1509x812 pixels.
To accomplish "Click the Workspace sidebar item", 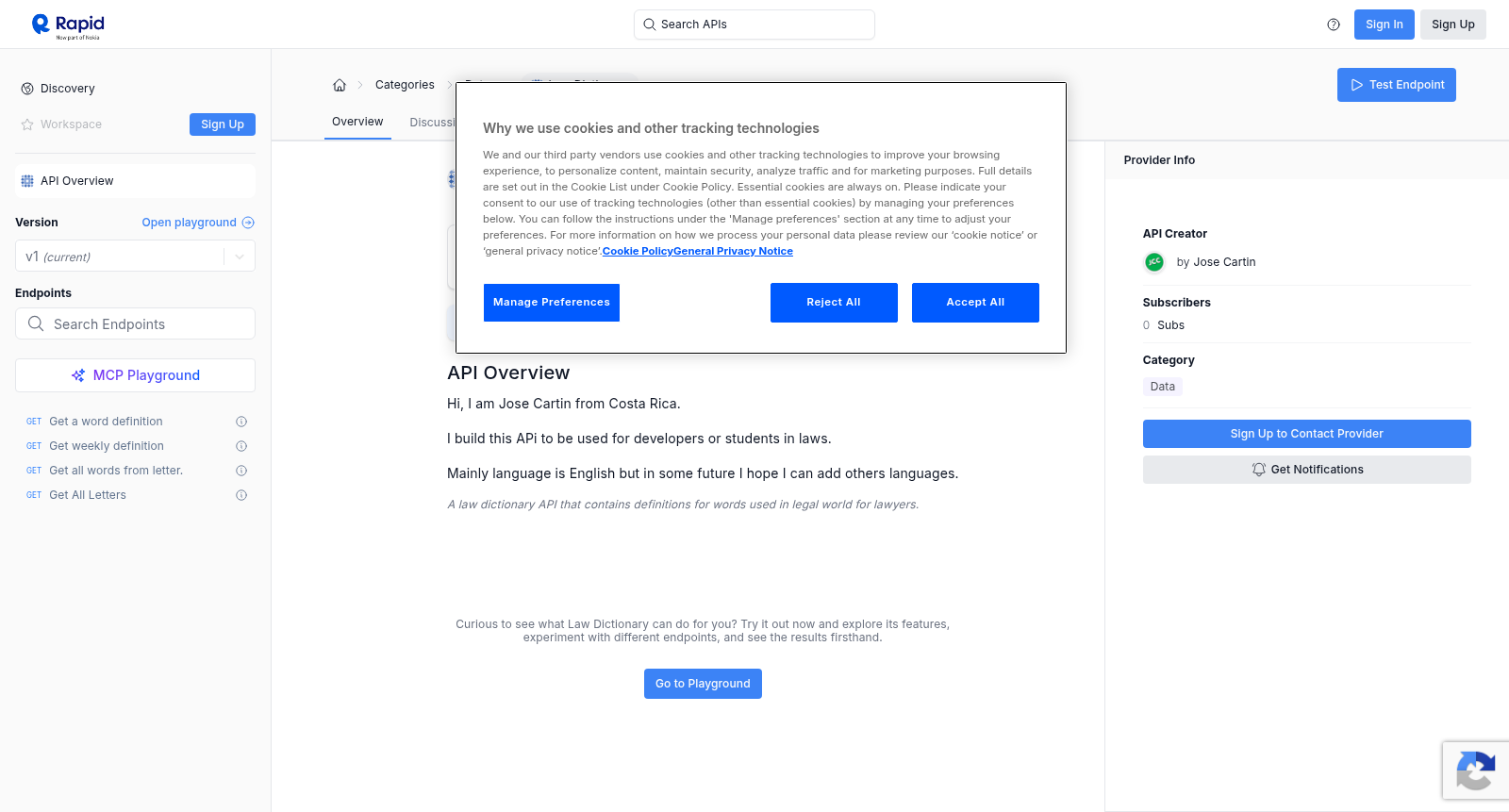I will point(71,124).
